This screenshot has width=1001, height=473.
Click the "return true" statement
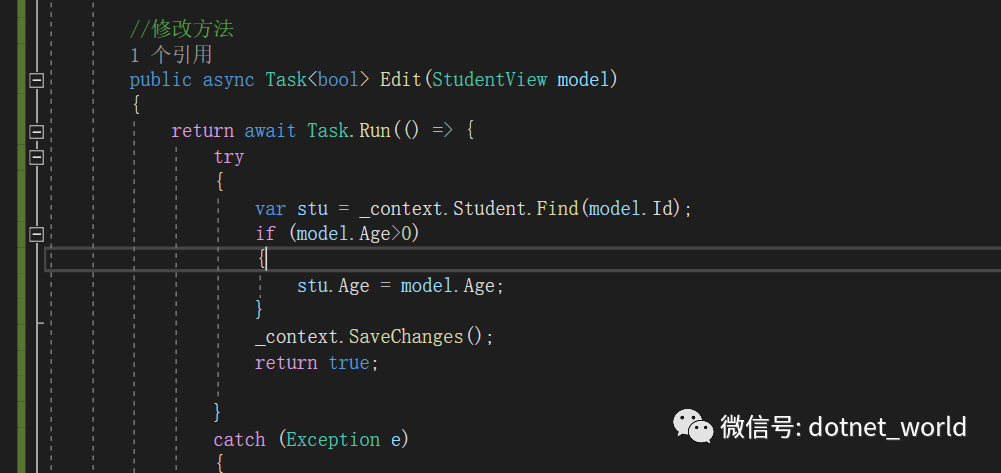(317, 363)
